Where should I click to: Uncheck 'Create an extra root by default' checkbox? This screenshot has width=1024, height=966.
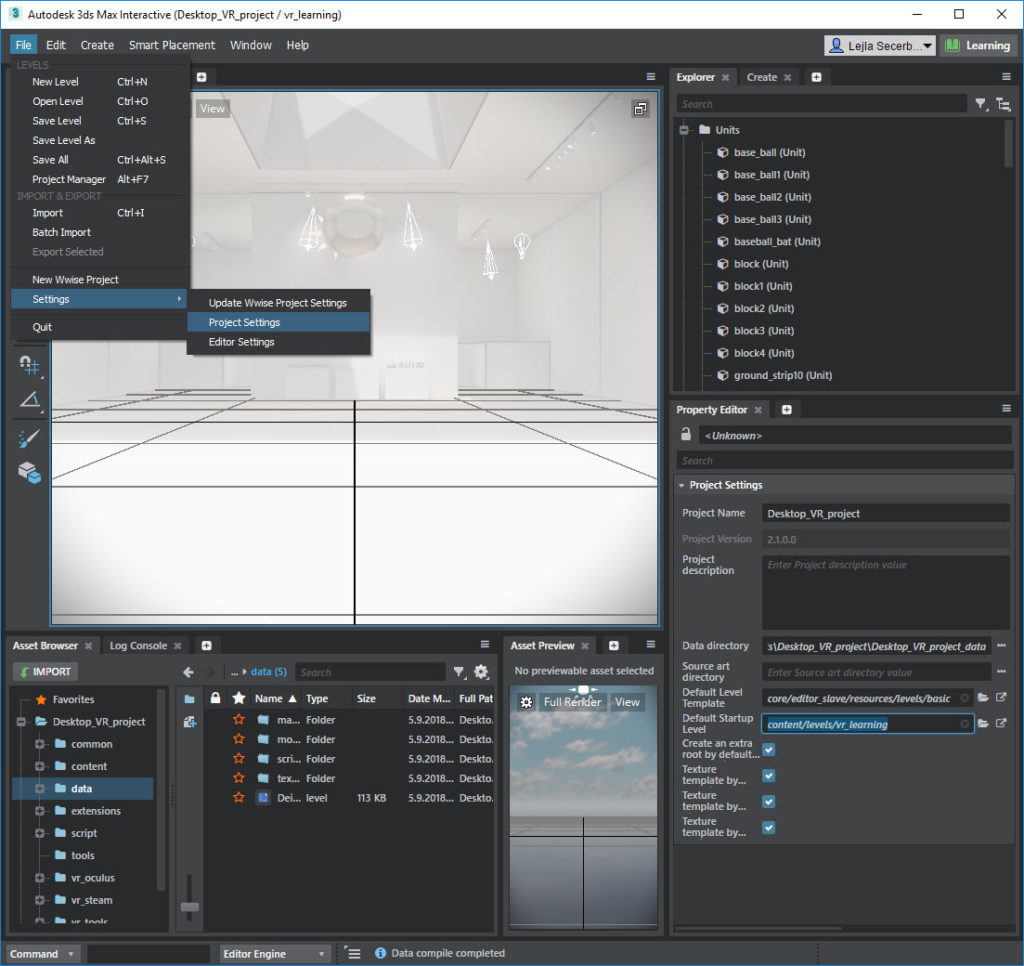(x=769, y=749)
